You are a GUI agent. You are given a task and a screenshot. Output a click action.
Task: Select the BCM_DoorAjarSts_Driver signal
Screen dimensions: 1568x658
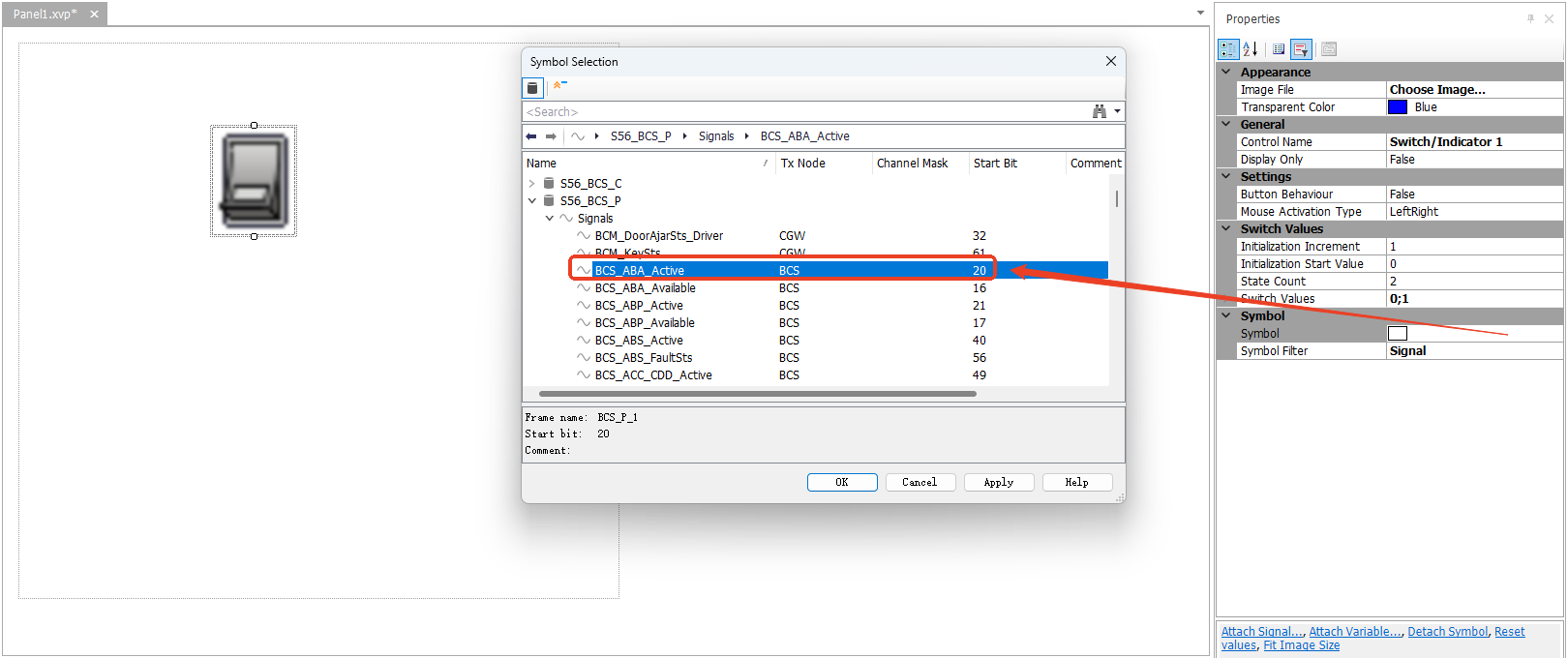pyautogui.click(x=658, y=235)
